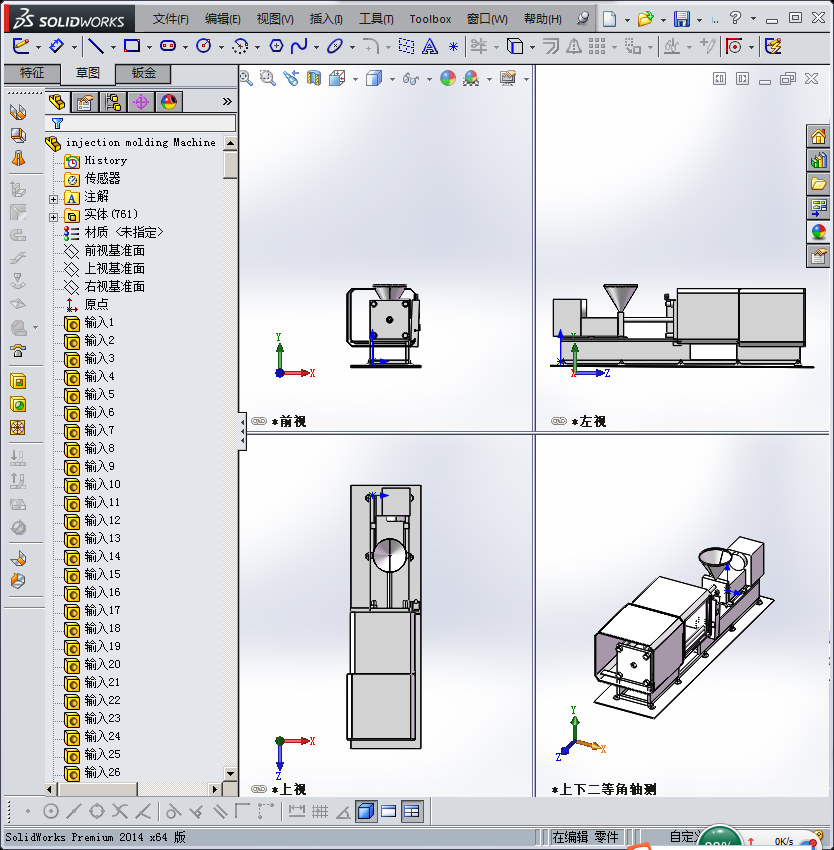This screenshot has width=834, height=850.
Task: Toggle the link views icon beside *左视
Action: point(559,421)
